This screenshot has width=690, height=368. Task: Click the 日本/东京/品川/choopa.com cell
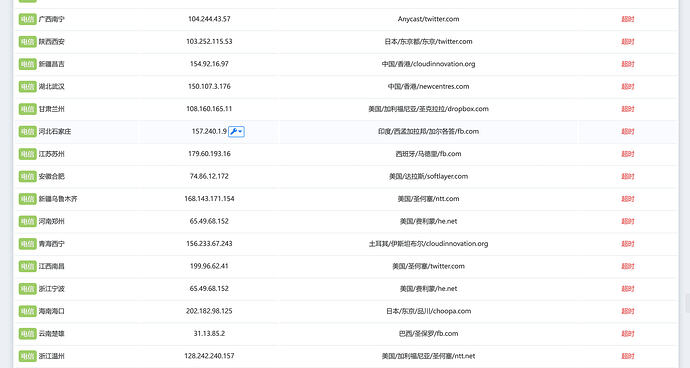click(429, 311)
